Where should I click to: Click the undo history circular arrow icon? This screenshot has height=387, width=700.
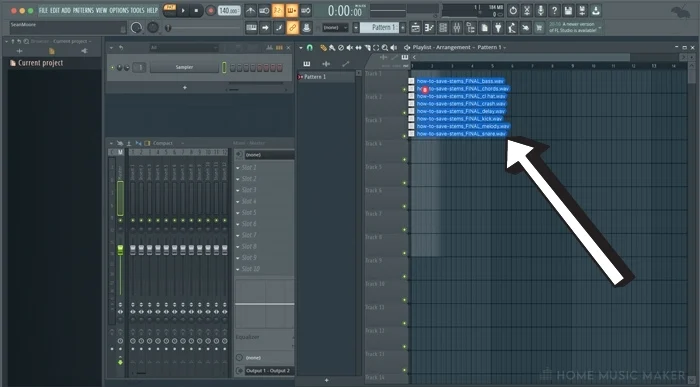(513, 10)
